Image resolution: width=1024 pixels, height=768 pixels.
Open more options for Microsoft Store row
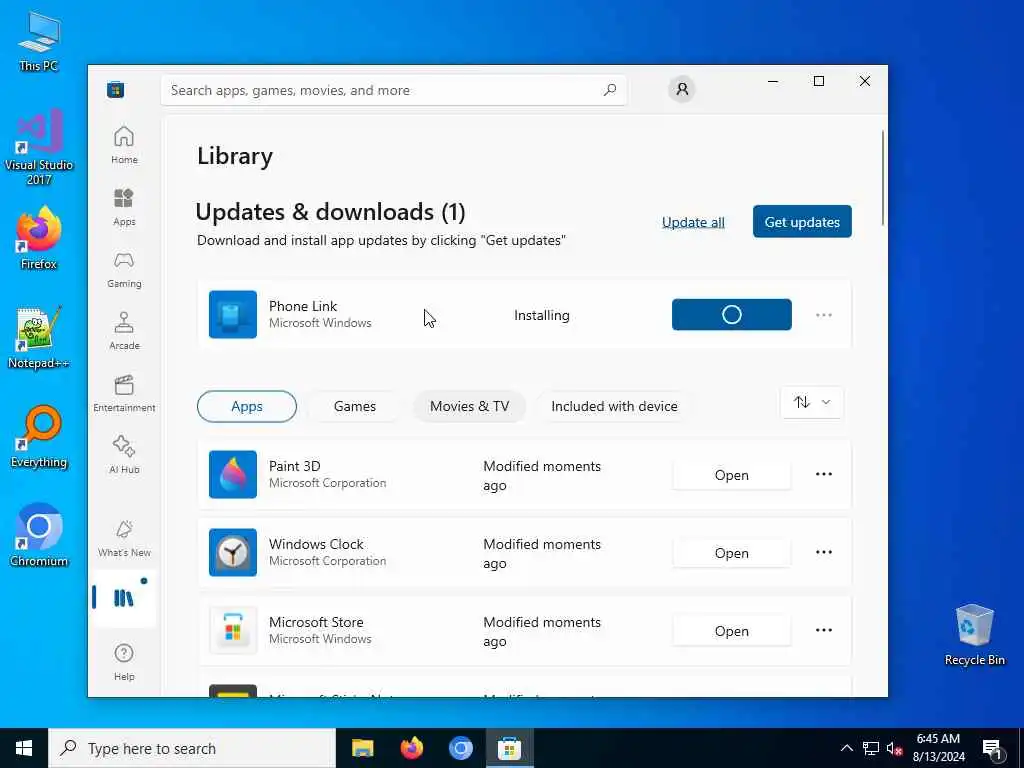tap(824, 630)
